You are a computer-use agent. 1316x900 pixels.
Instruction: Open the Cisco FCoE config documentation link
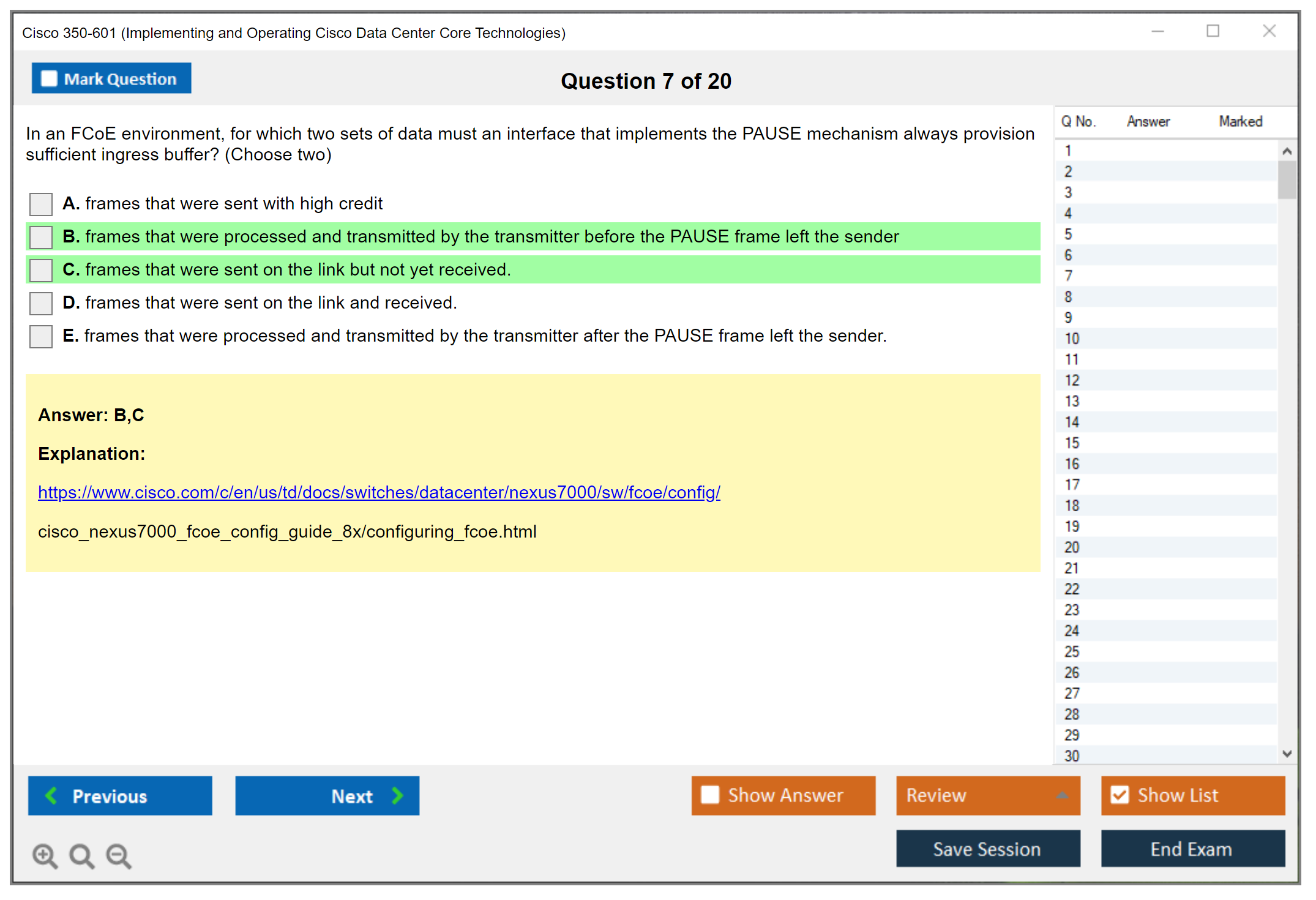(379, 492)
